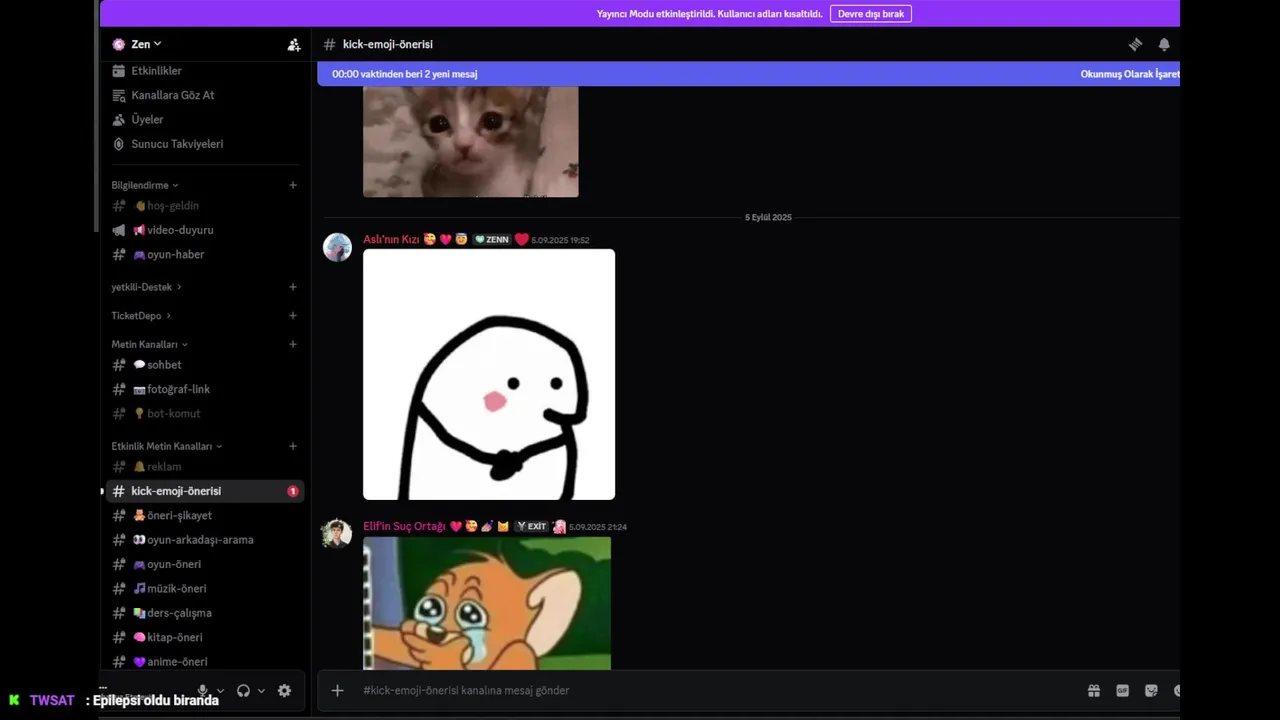The width and height of the screenshot is (1280, 720).
Task: Focus the kick-emoji-önerisi message input
Action: point(715,691)
